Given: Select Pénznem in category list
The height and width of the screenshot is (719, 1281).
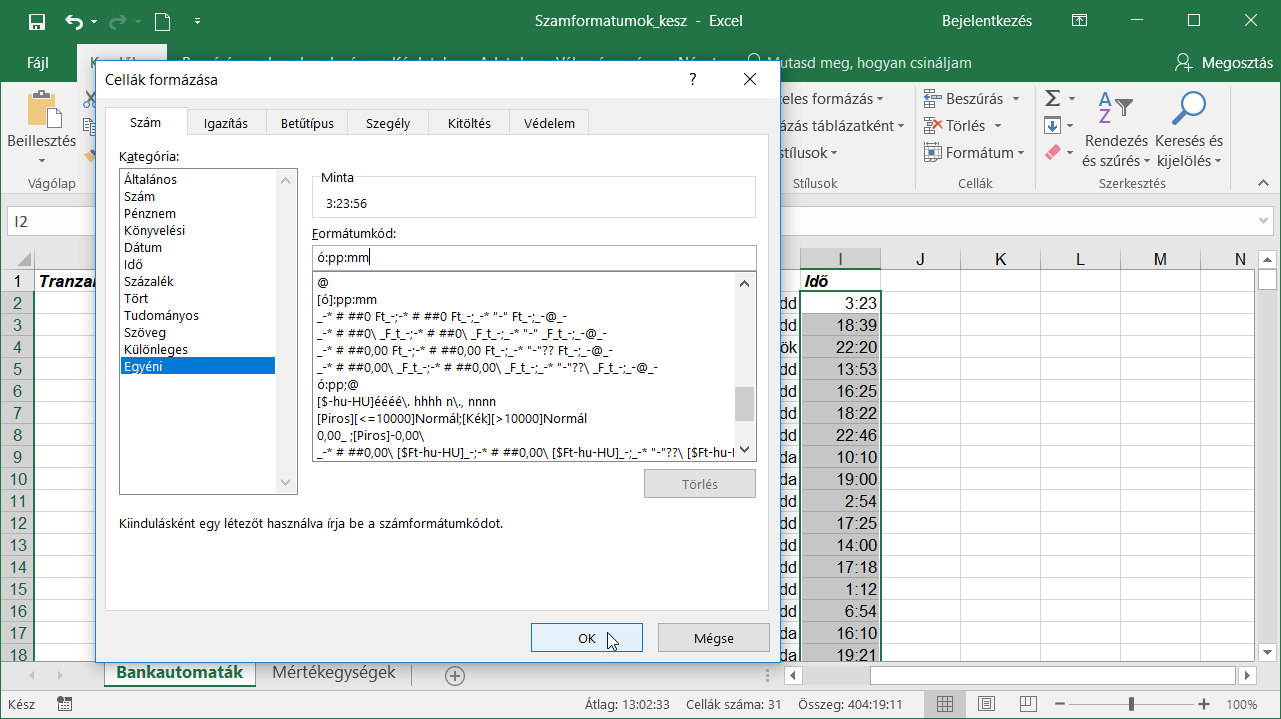Looking at the screenshot, I should [150, 213].
